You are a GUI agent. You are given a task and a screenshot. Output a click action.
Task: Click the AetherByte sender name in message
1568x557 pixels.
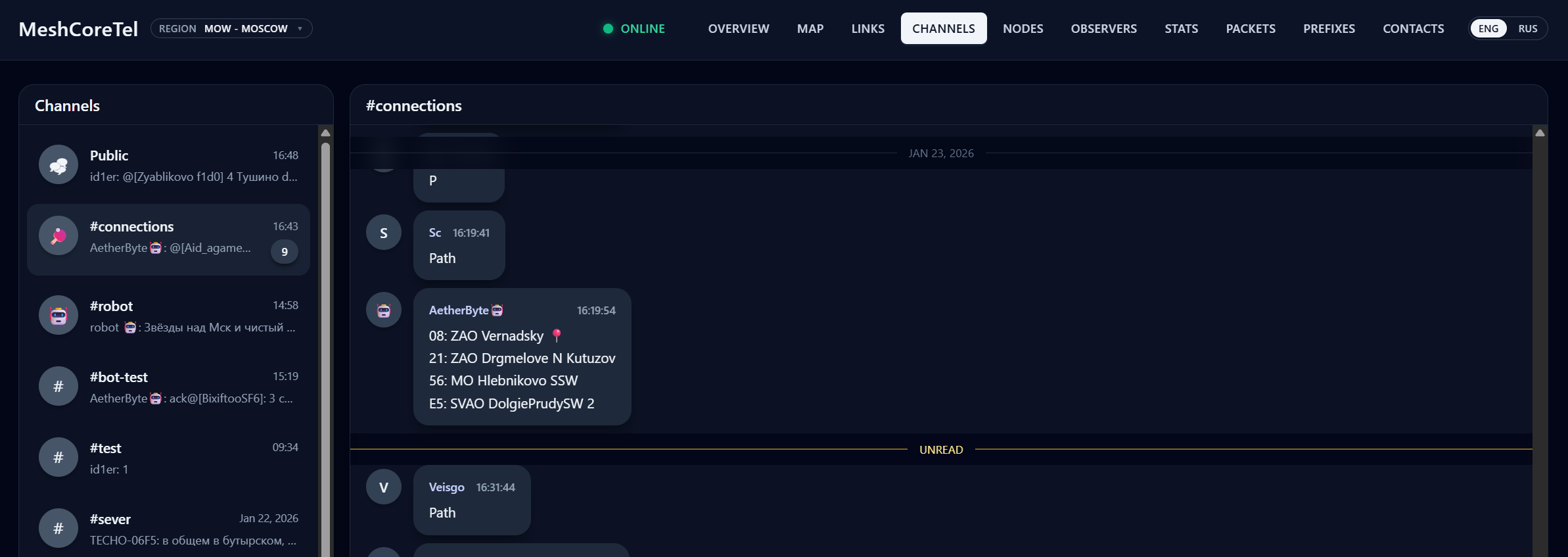pos(459,310)
